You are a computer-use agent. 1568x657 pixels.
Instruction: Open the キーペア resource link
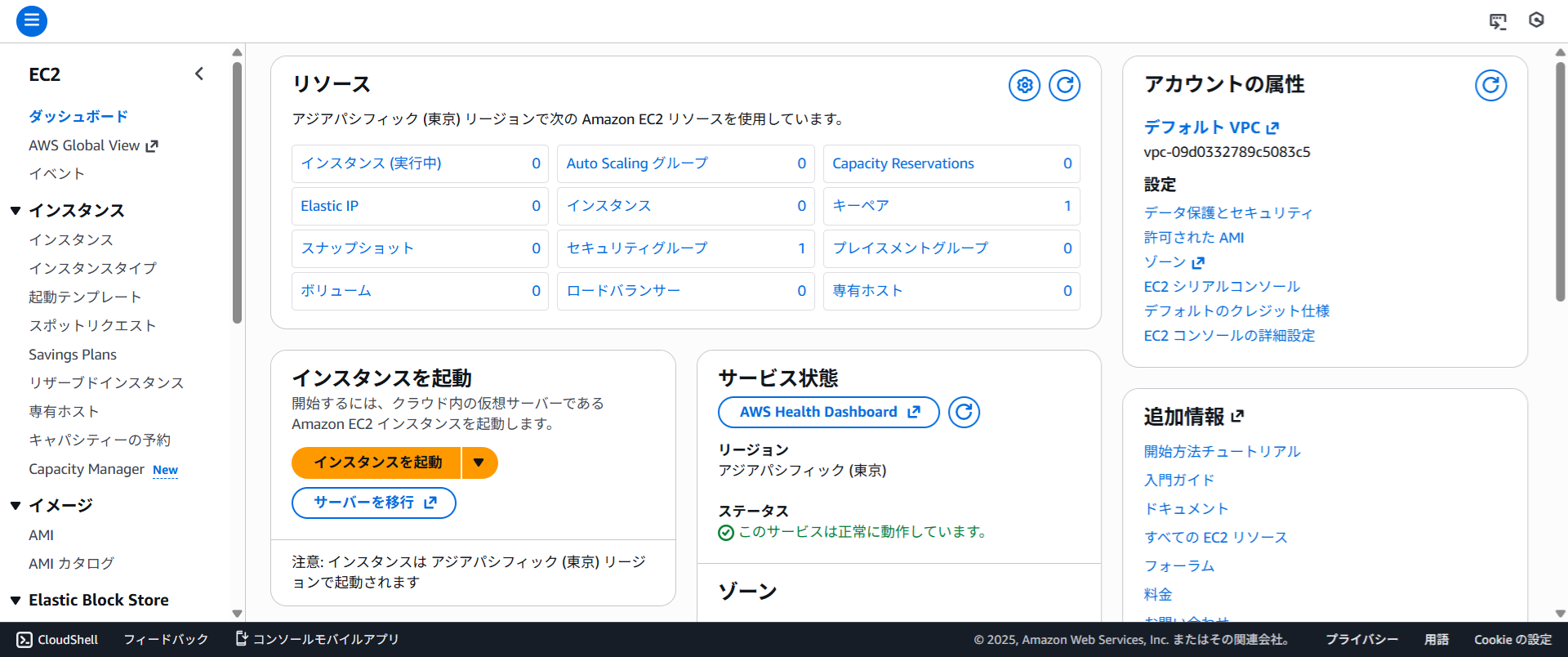point(860,206)
